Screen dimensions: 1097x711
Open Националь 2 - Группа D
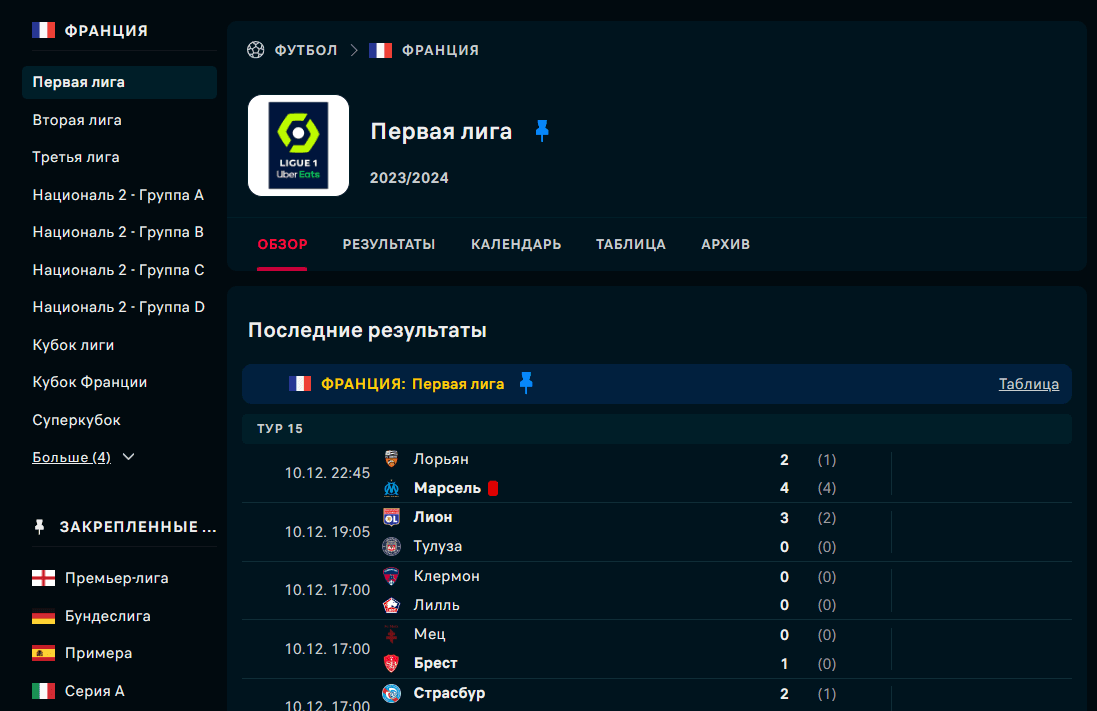(x=118, y=307)
